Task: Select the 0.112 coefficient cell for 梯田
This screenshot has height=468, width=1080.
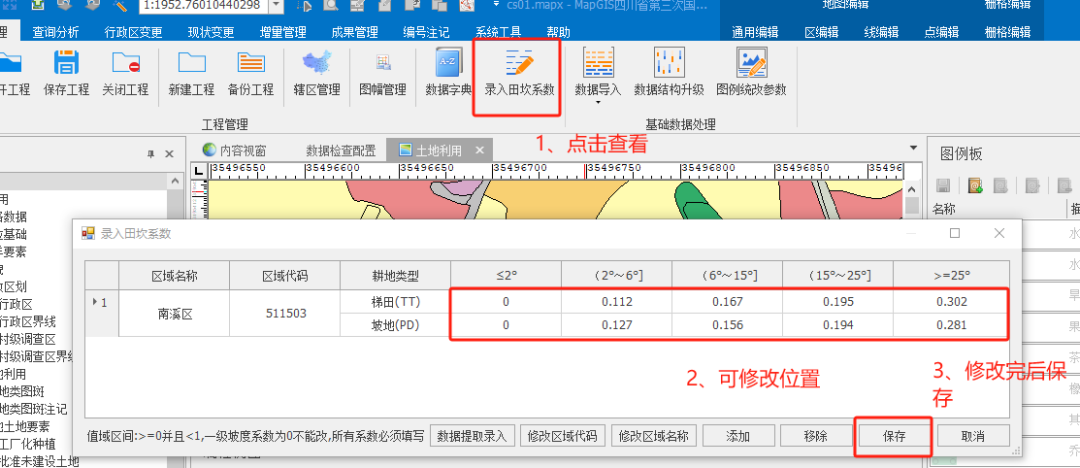Action: coord(616,301)
